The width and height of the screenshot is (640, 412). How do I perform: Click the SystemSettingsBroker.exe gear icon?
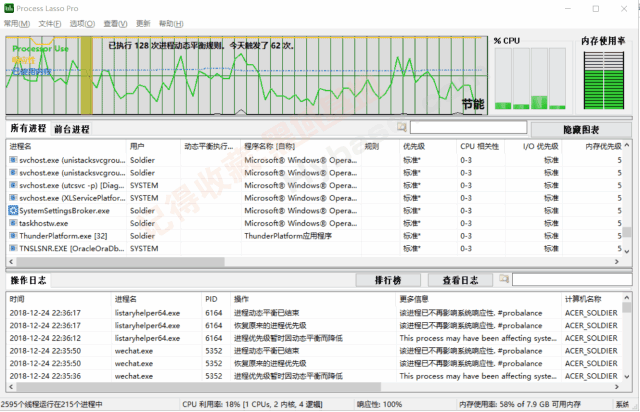click(13, 210)
